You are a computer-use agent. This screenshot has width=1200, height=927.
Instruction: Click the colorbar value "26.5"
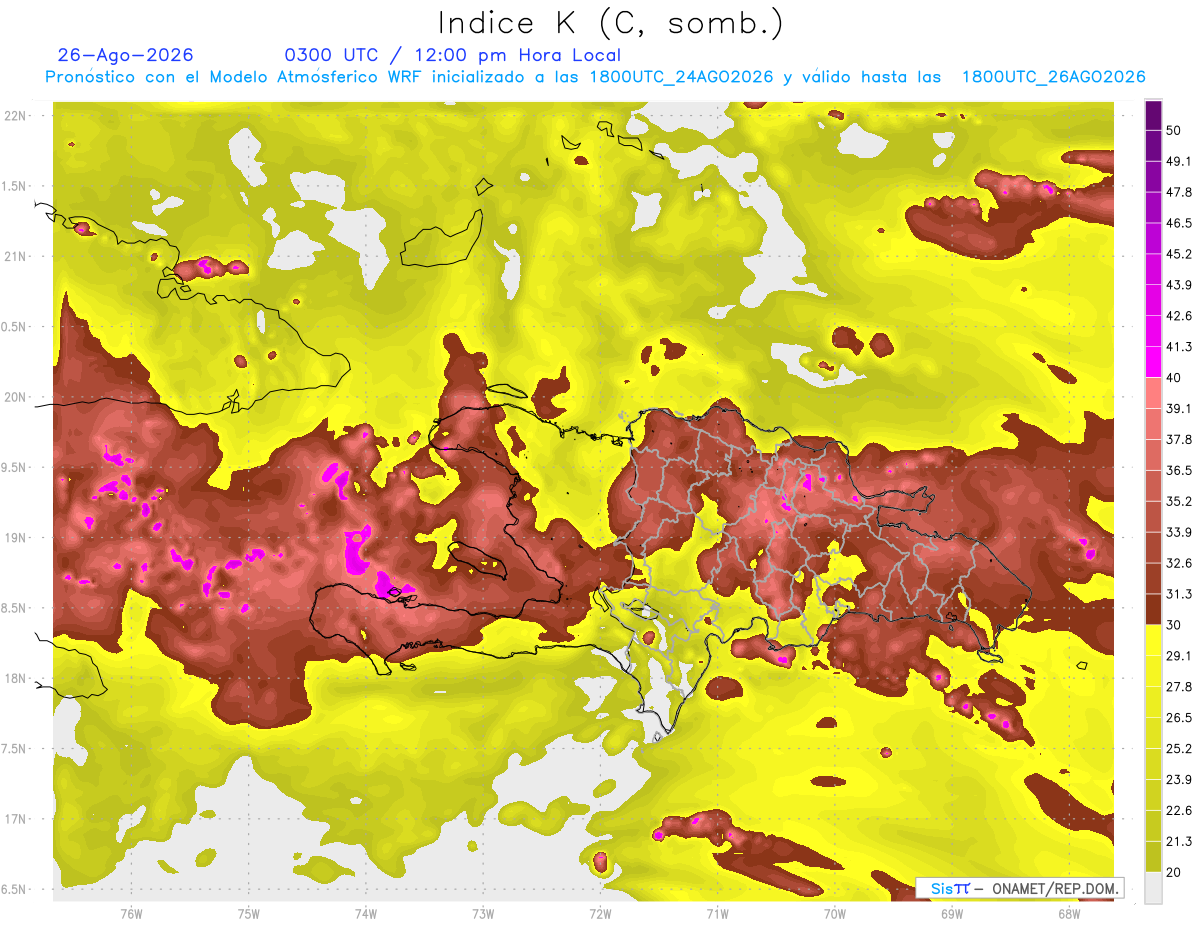pyautogui.click(x=1178, y=718)
